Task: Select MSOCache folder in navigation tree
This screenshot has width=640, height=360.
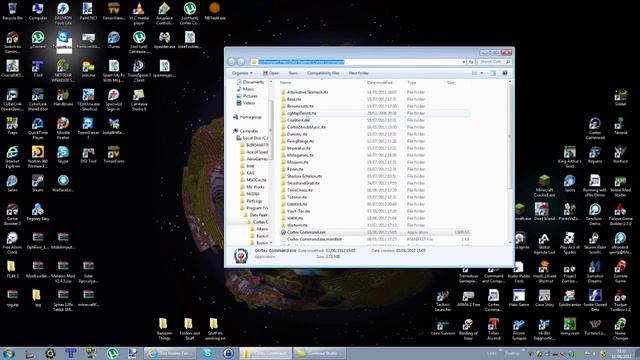Action: (x=253, y=180)
